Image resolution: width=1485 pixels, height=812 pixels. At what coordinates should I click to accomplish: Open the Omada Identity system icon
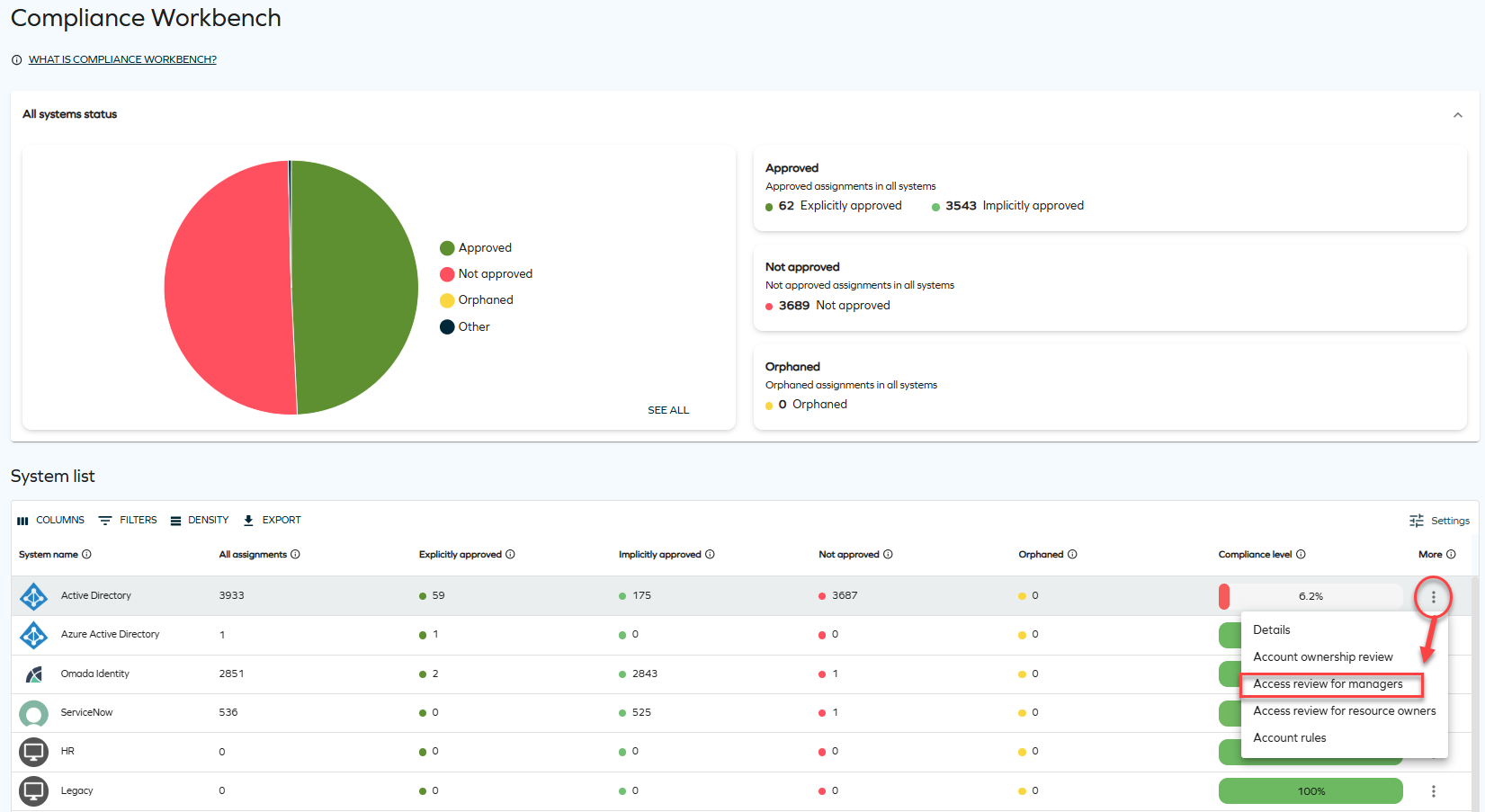point(33,674)
